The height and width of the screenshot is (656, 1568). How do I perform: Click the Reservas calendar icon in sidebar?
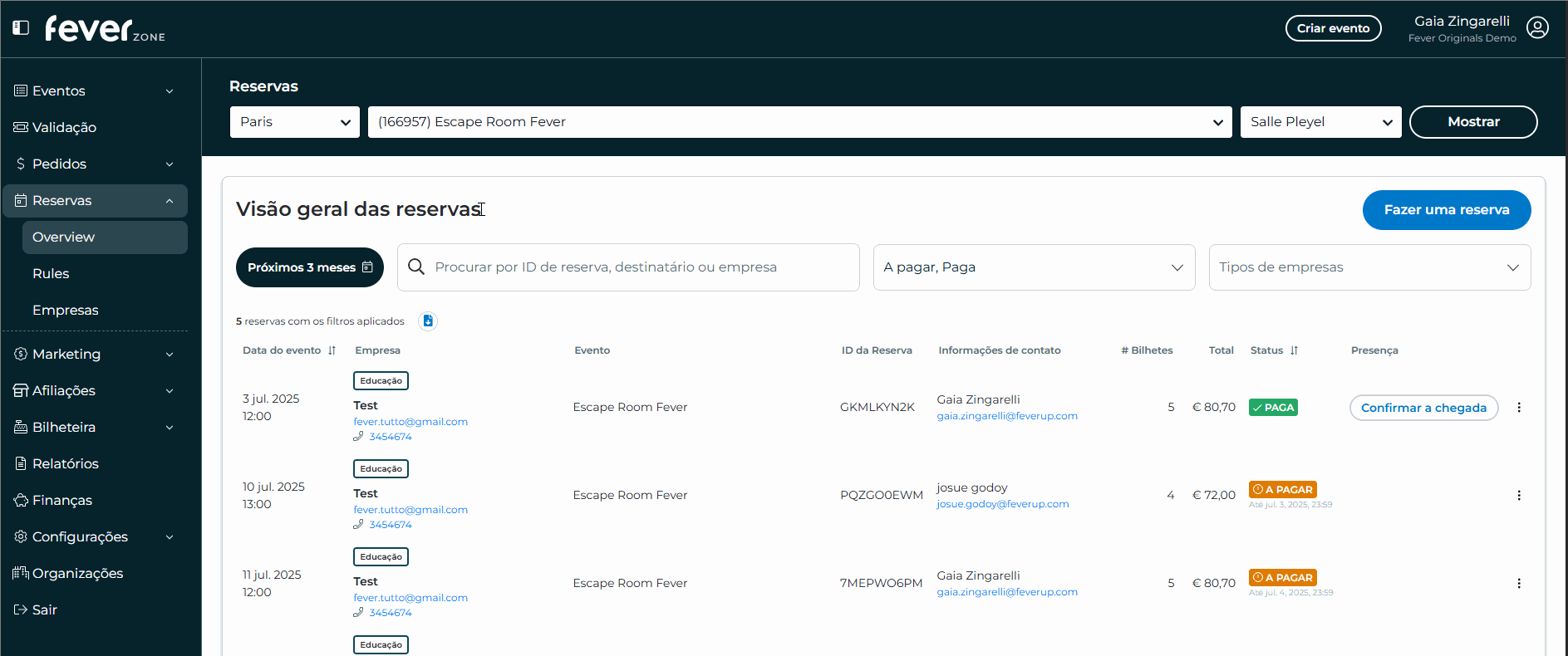coord(21,200)
